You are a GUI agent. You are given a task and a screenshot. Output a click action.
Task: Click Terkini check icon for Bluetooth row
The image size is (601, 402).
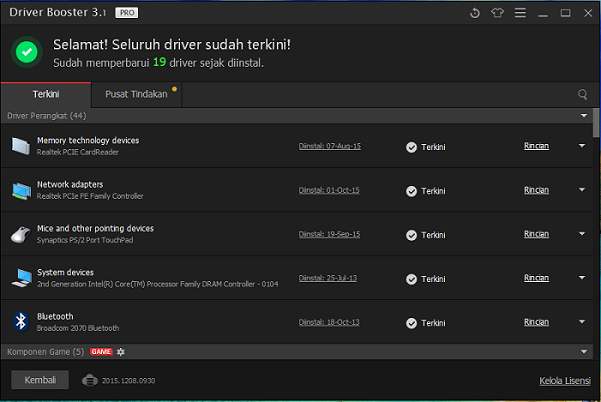(x=411, y=323)
